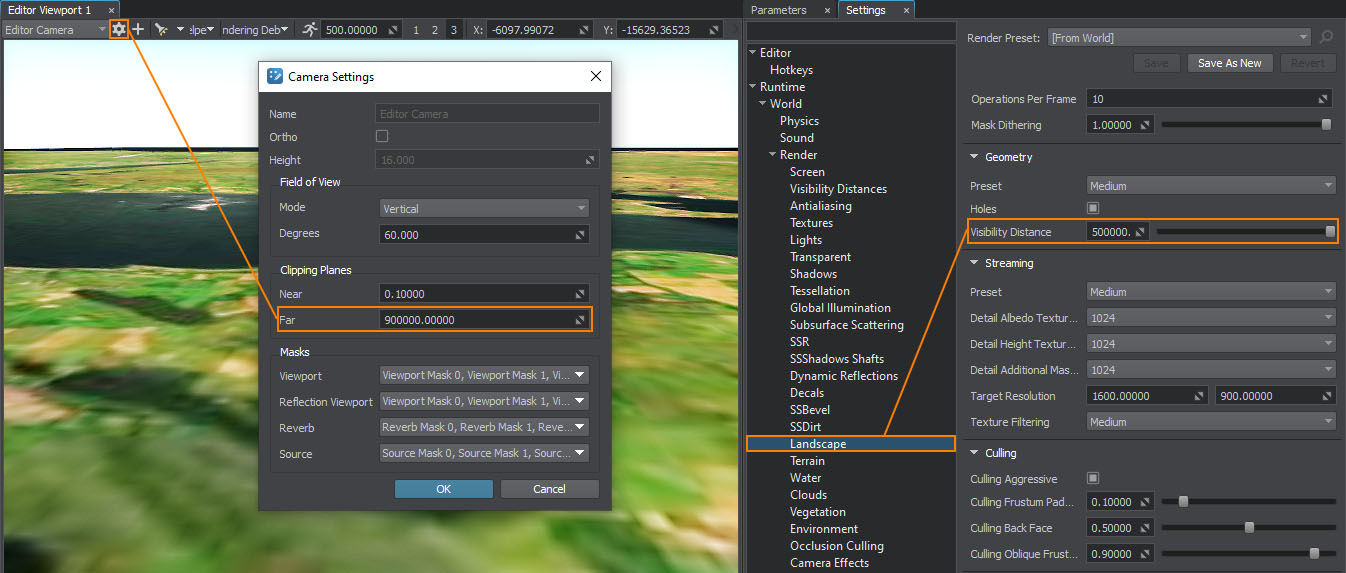Click the camera speed running-man icon

(310, 30)
